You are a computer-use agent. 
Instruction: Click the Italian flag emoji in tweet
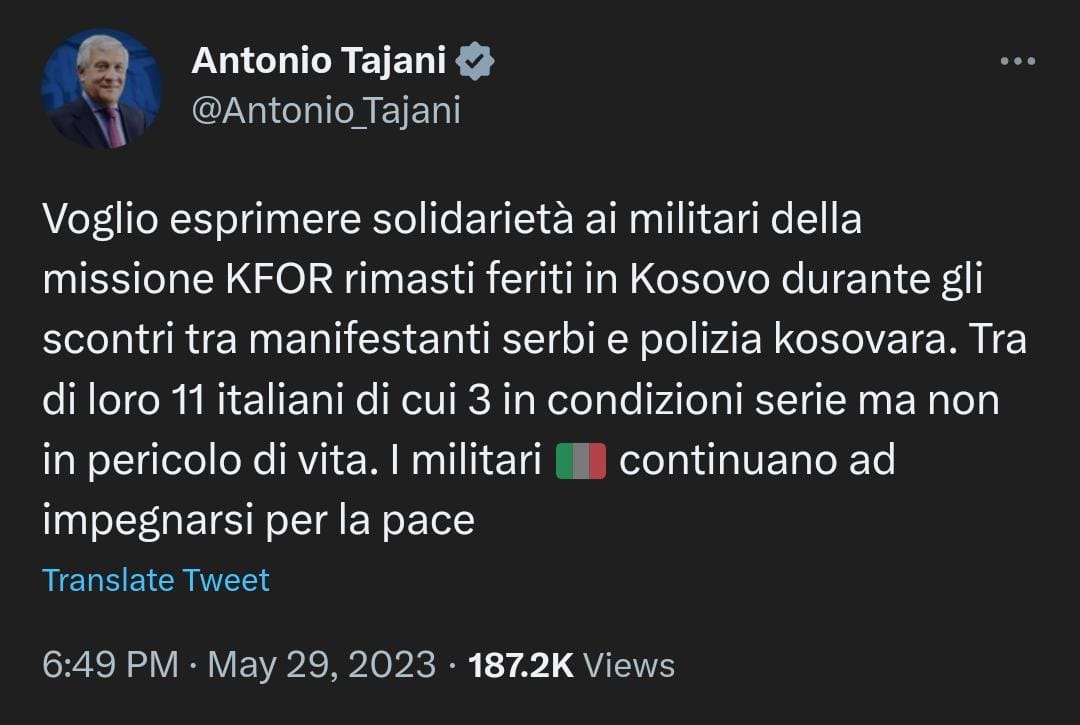click(x=580, y=462)
